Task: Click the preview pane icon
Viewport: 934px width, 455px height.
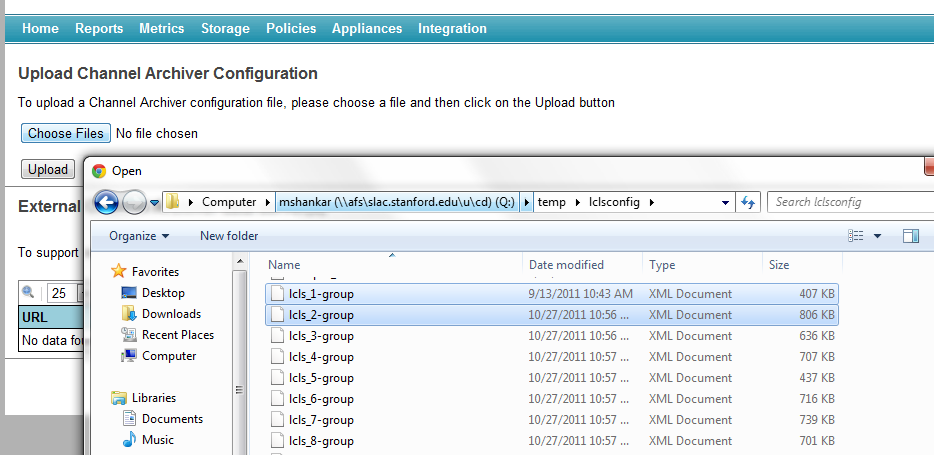Action: tap(910, 236)
